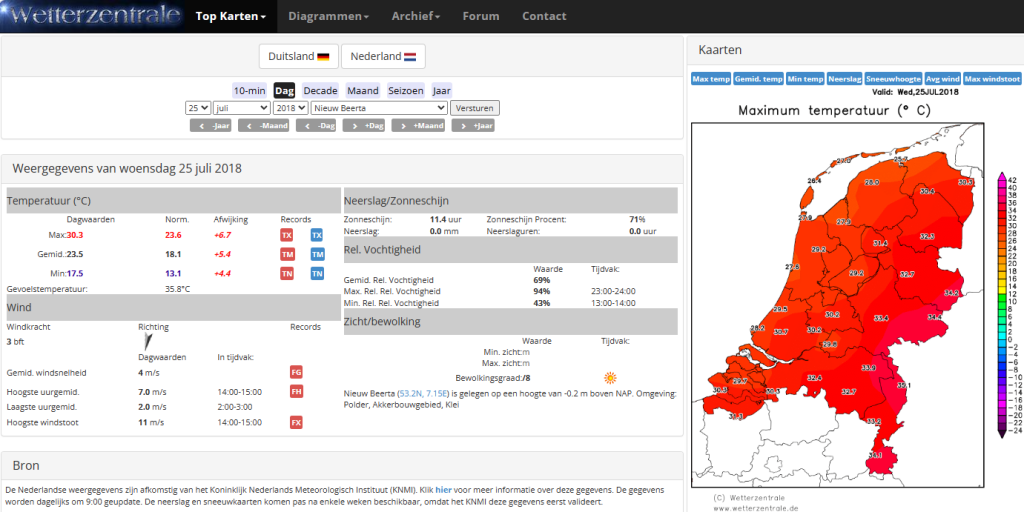This screenshot has height=512, width=1024.
Task: Click the Versturen button
Action: click(x=475, y=108)
